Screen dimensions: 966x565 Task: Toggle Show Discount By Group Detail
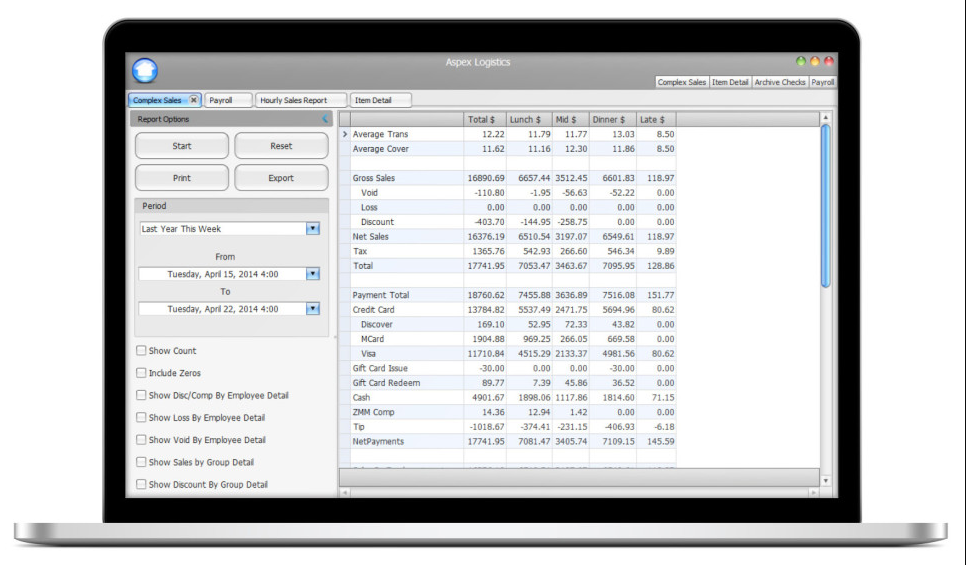pyautogui.click(x=141, y=484)
